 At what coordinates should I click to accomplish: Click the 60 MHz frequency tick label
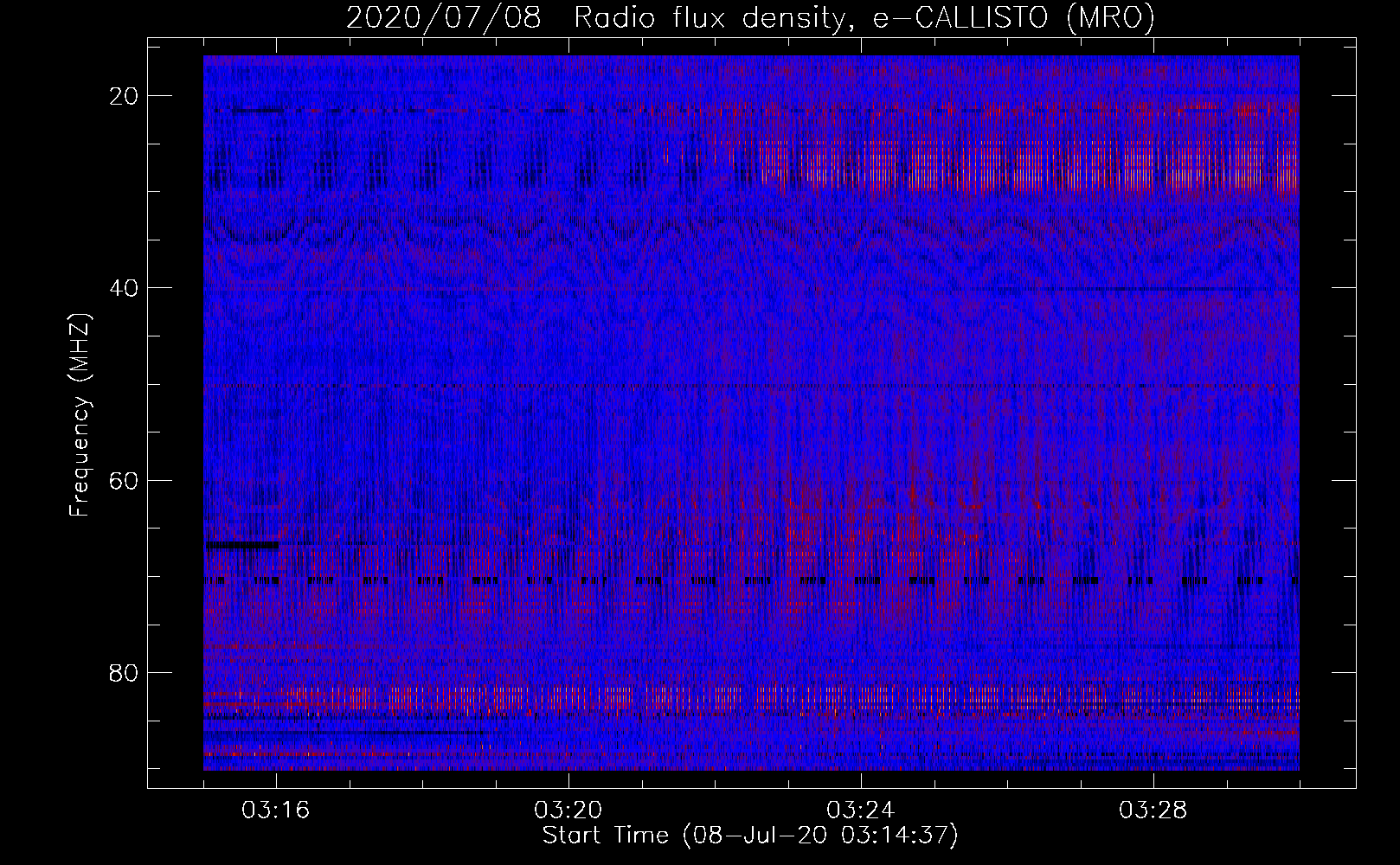click(125, 480)
